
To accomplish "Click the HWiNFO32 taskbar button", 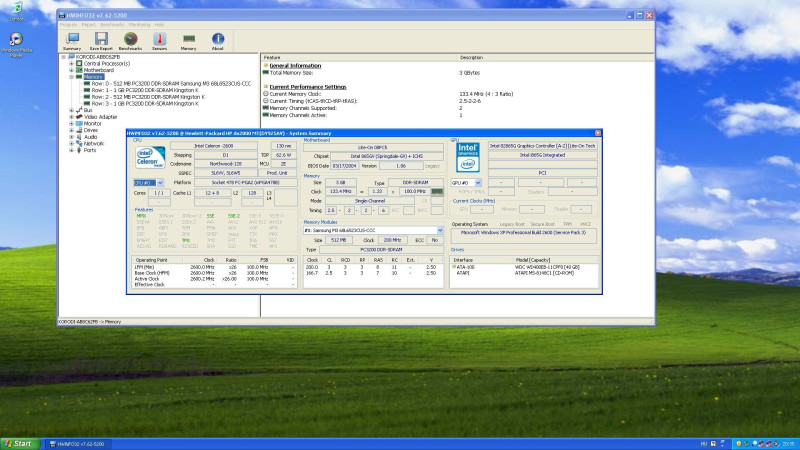I will coord(78,444).
